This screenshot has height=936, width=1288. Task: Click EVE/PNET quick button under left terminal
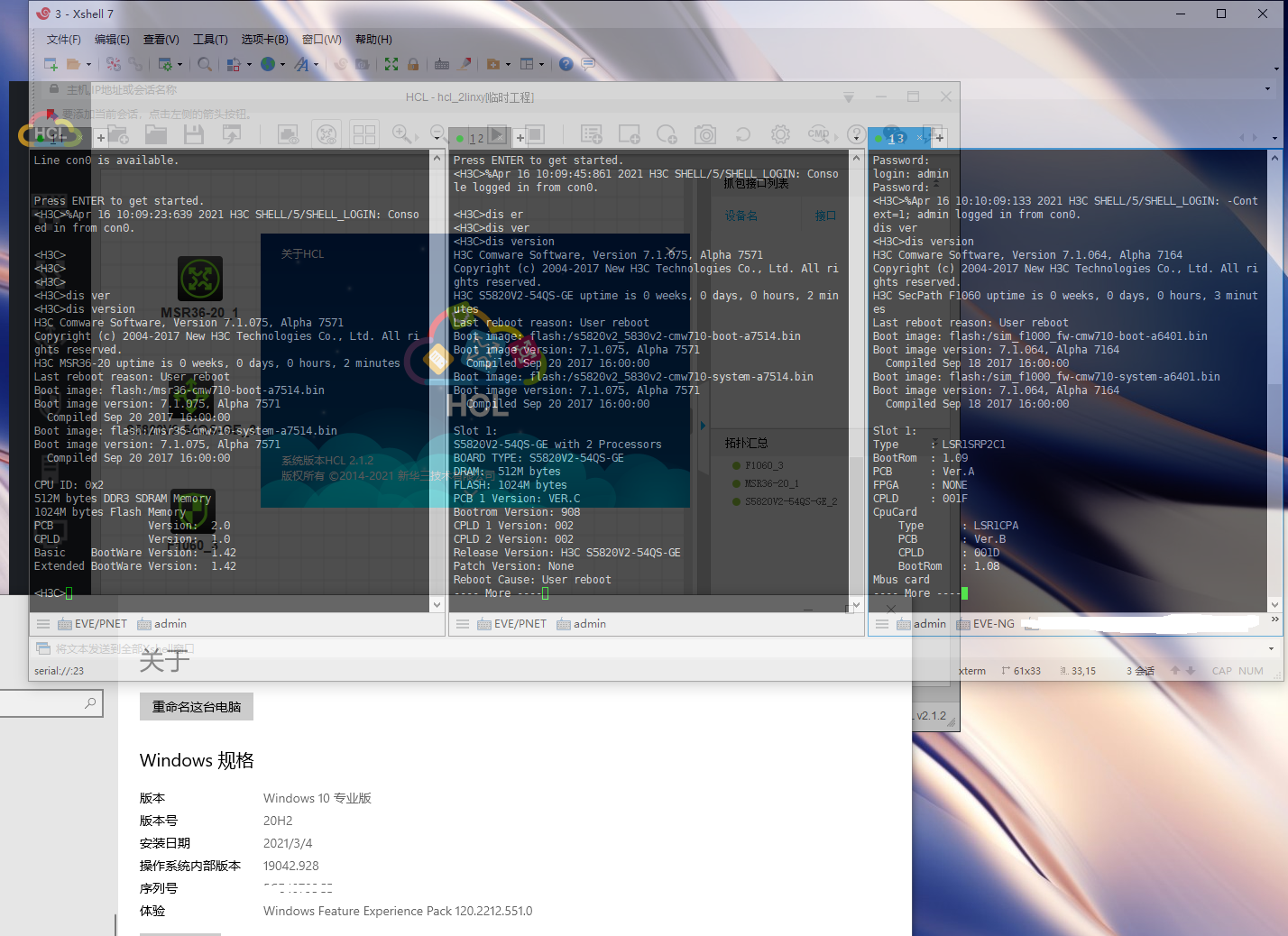[93, 624]
